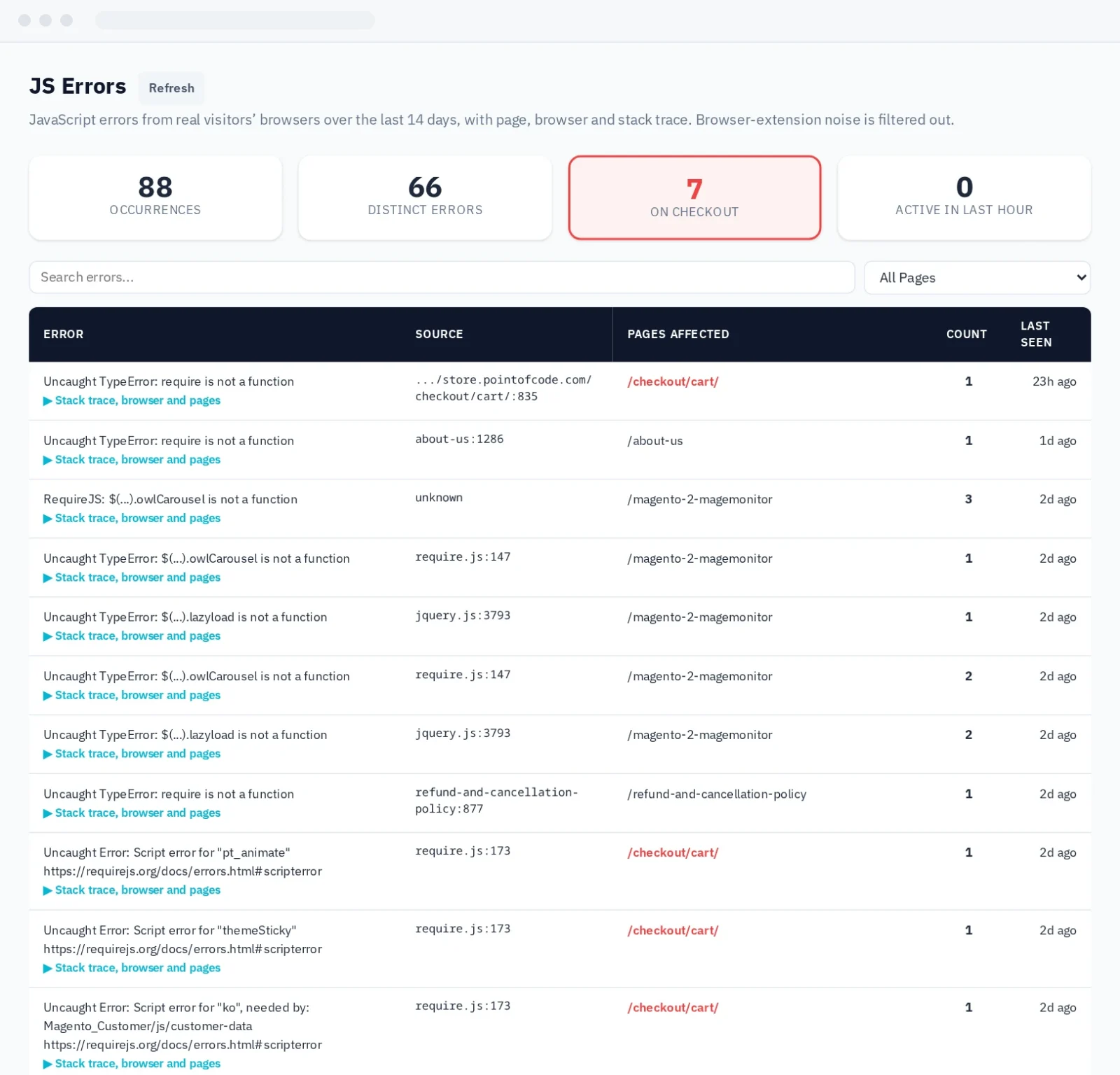Click the "23h ago" last seen value
Screen dimensions: 1120x1075
coord(1054,381)
